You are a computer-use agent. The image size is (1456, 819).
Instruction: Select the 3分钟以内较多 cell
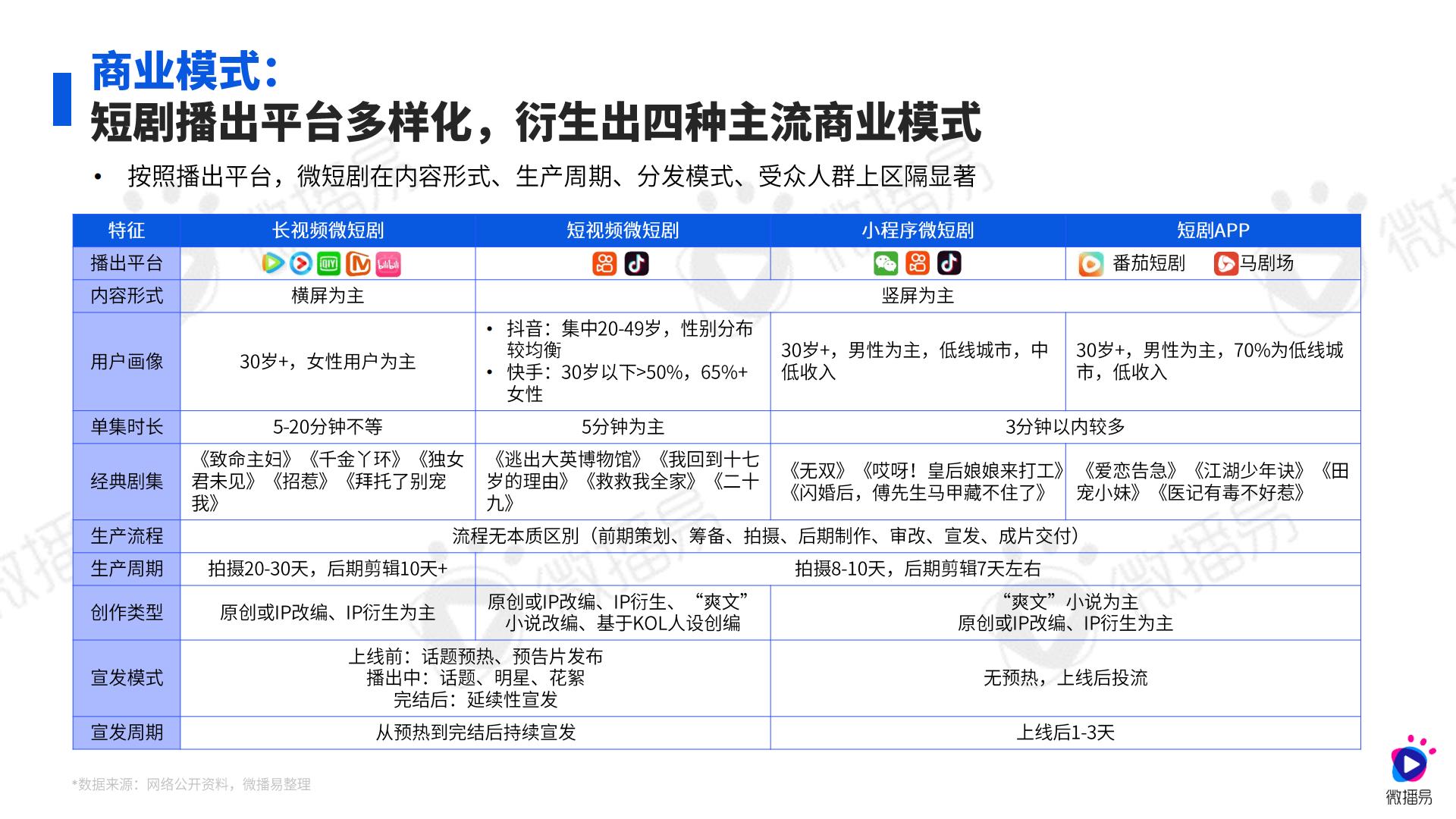point(1065,427)
